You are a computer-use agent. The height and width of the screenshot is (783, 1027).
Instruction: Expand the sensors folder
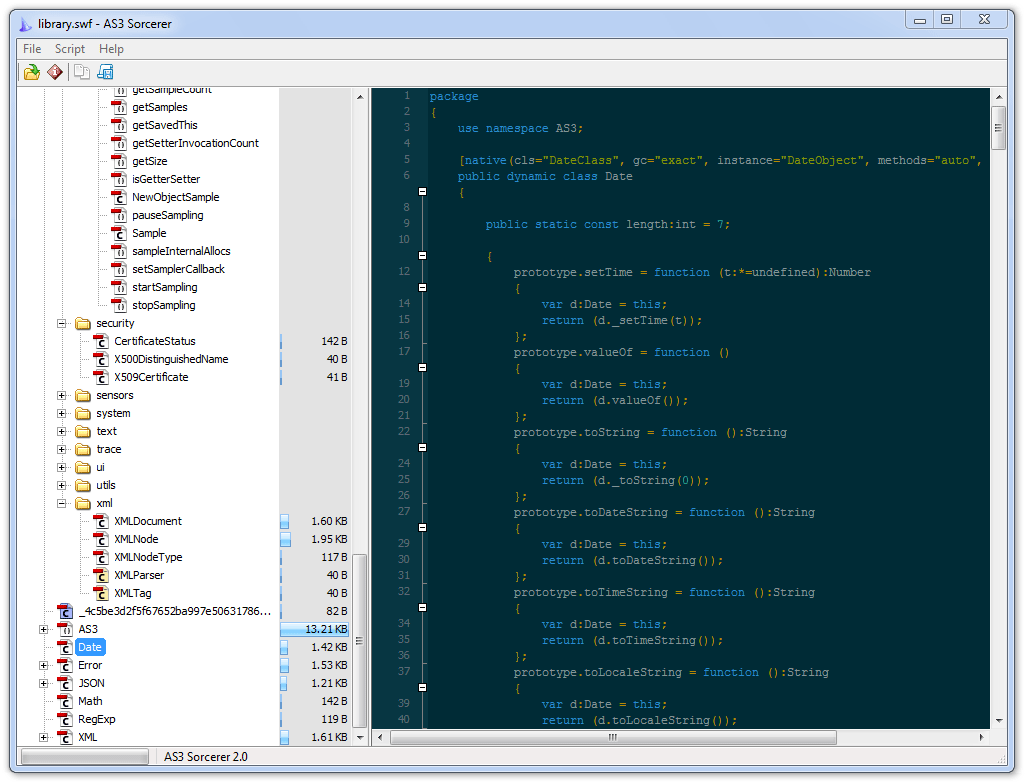[x=62, y=395]
